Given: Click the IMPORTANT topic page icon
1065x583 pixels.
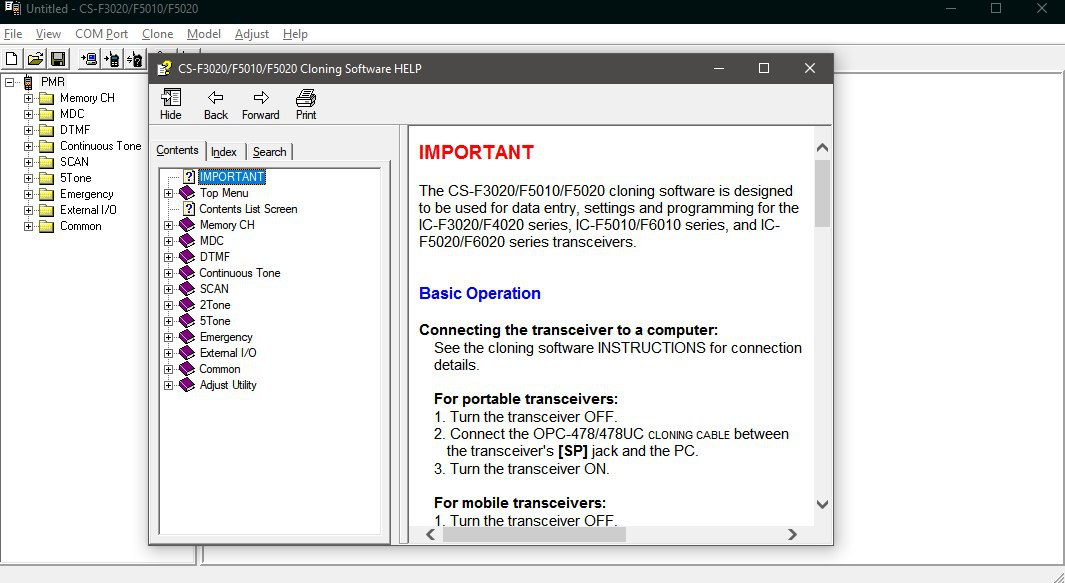Looking at the screenshot, I should click(189, 177).
